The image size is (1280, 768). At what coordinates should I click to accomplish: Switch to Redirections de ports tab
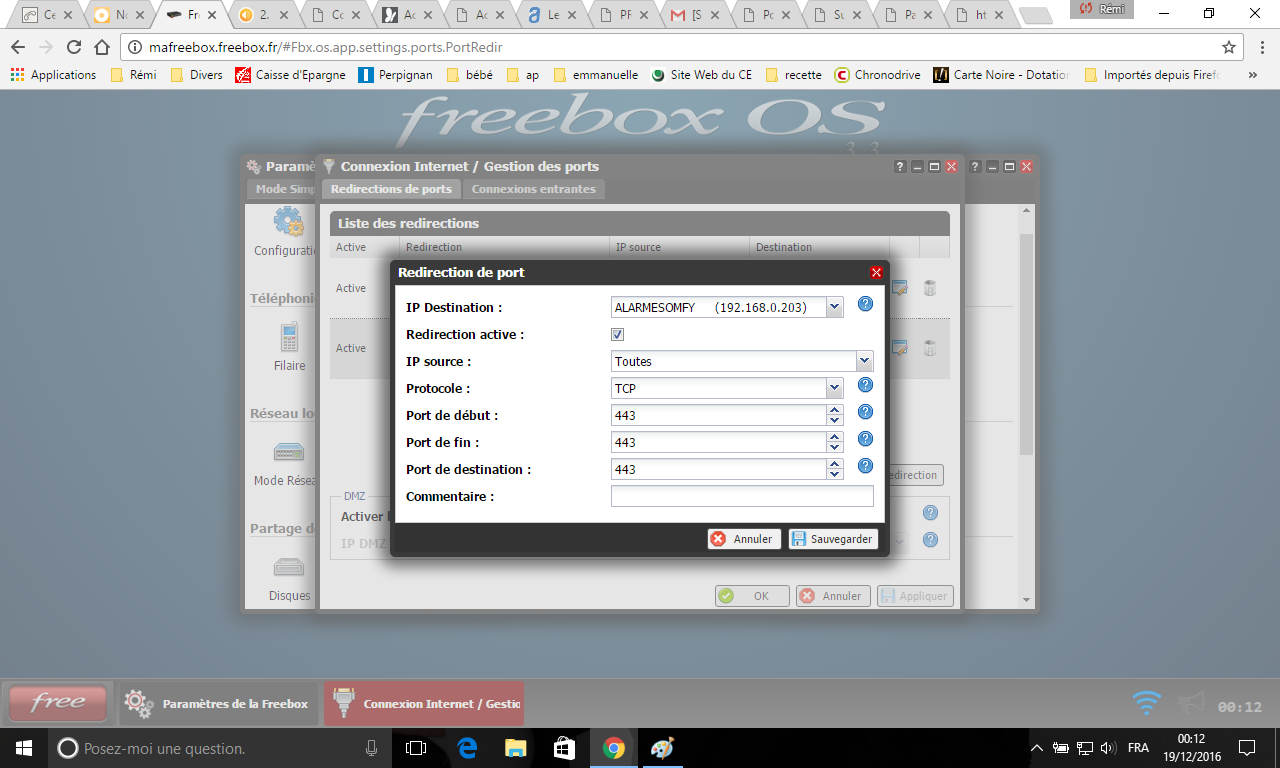pos(391,189)
